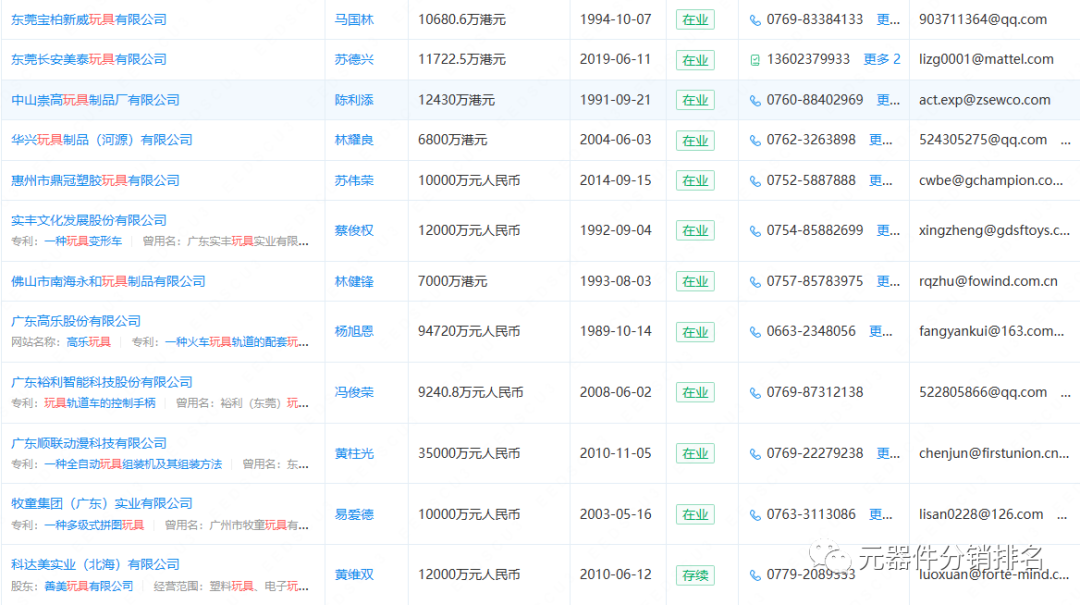Expand more phones after 0760-88402969
This screenshot has width=1080, height=605.
coord(888,100)
